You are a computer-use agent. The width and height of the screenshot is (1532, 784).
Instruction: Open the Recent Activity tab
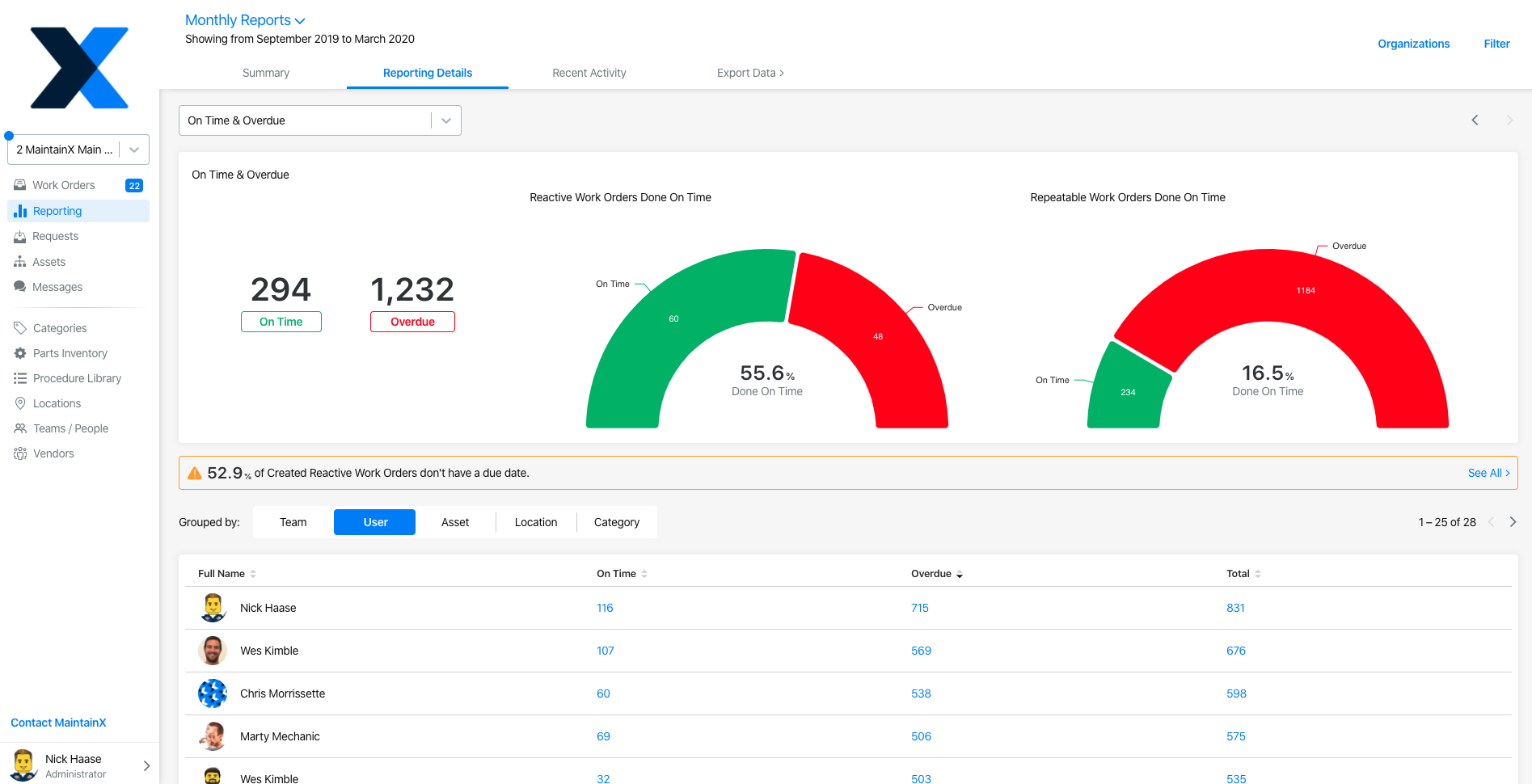click(589, 73)
